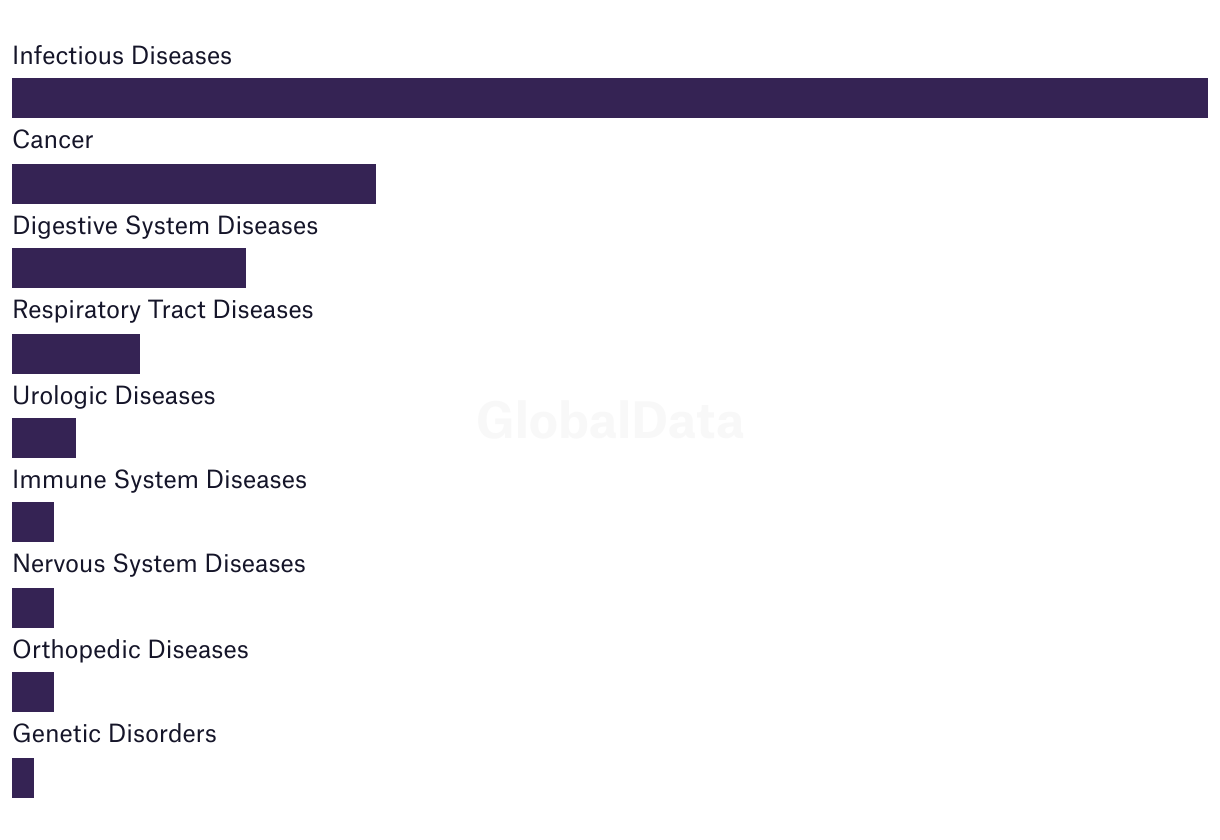
Task: Click the Genetic Disorders label
Action: click(115, 734)
